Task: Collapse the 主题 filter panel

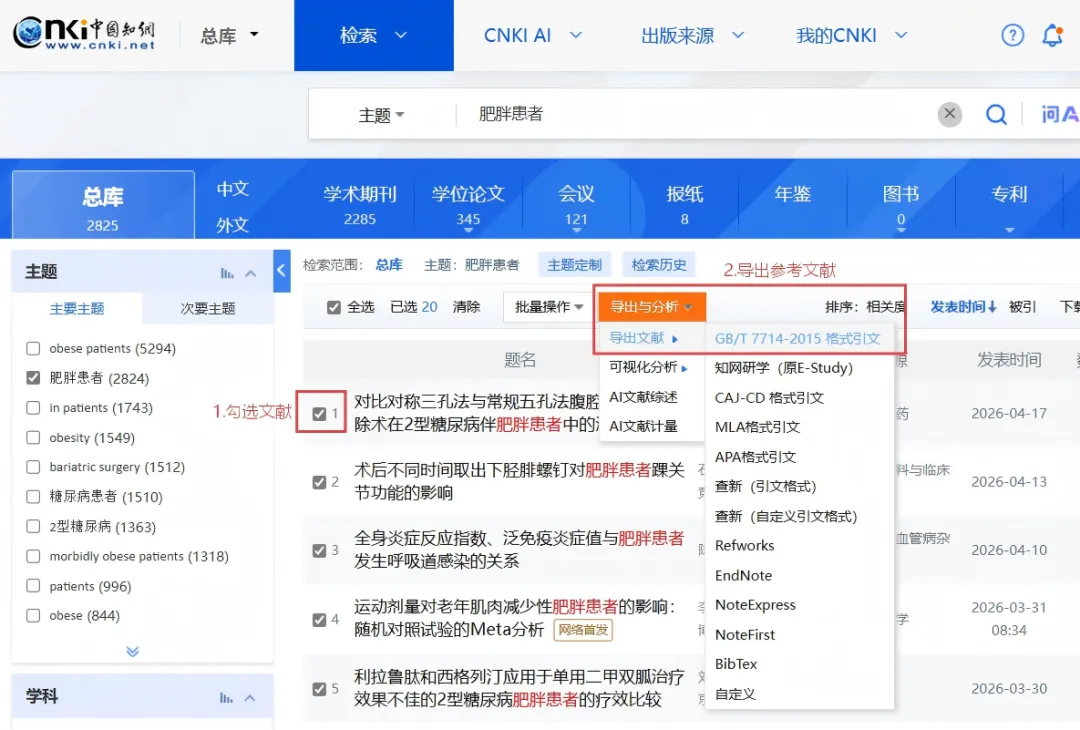Action: tap(251, 273)
